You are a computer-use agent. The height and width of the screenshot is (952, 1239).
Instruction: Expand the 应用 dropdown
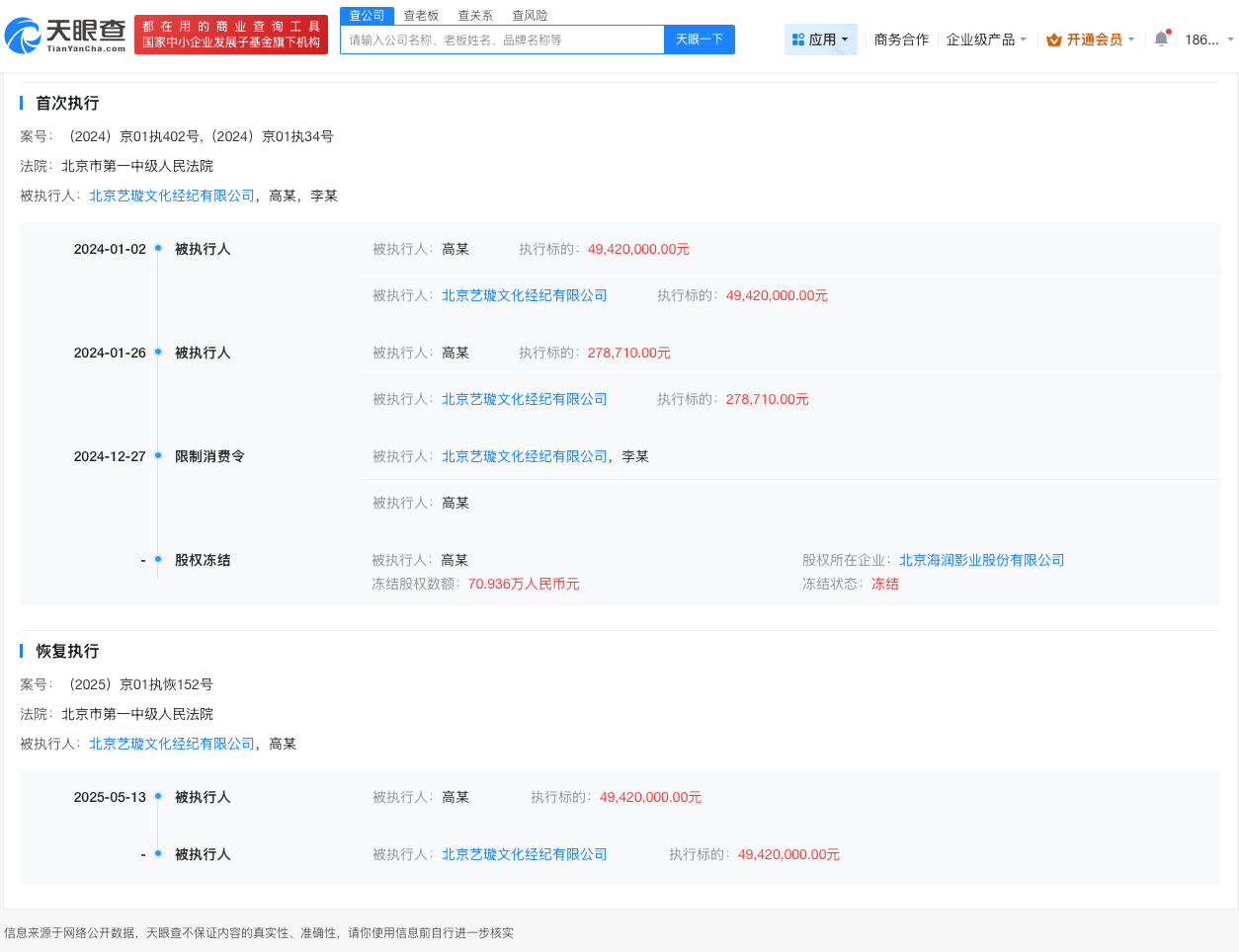[x=847, y=39]
